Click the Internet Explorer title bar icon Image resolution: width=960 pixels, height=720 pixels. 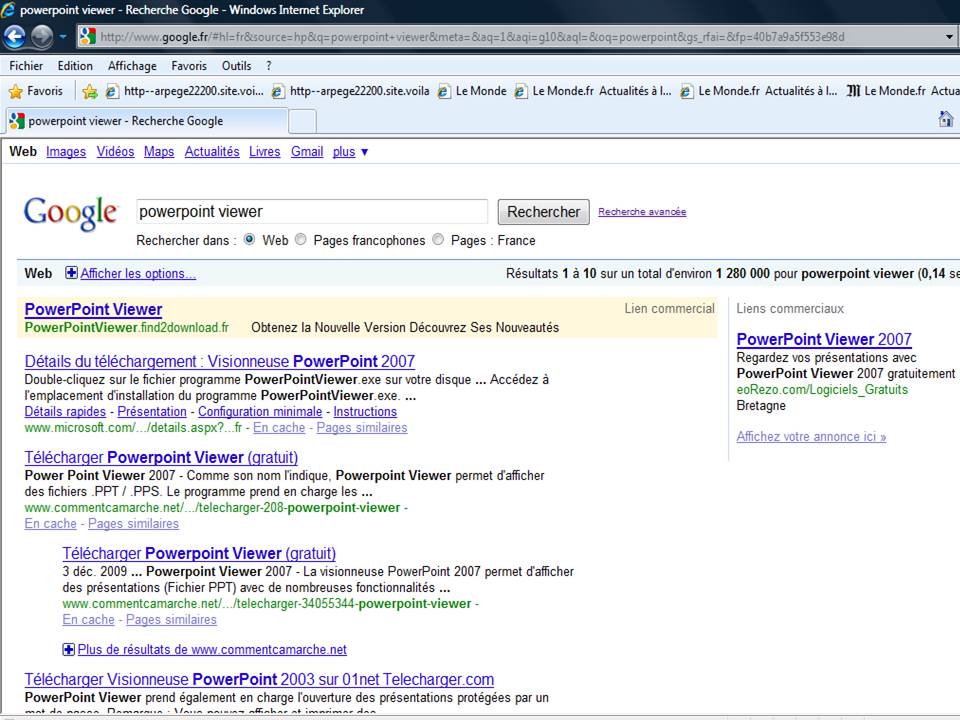coord(8,10)
